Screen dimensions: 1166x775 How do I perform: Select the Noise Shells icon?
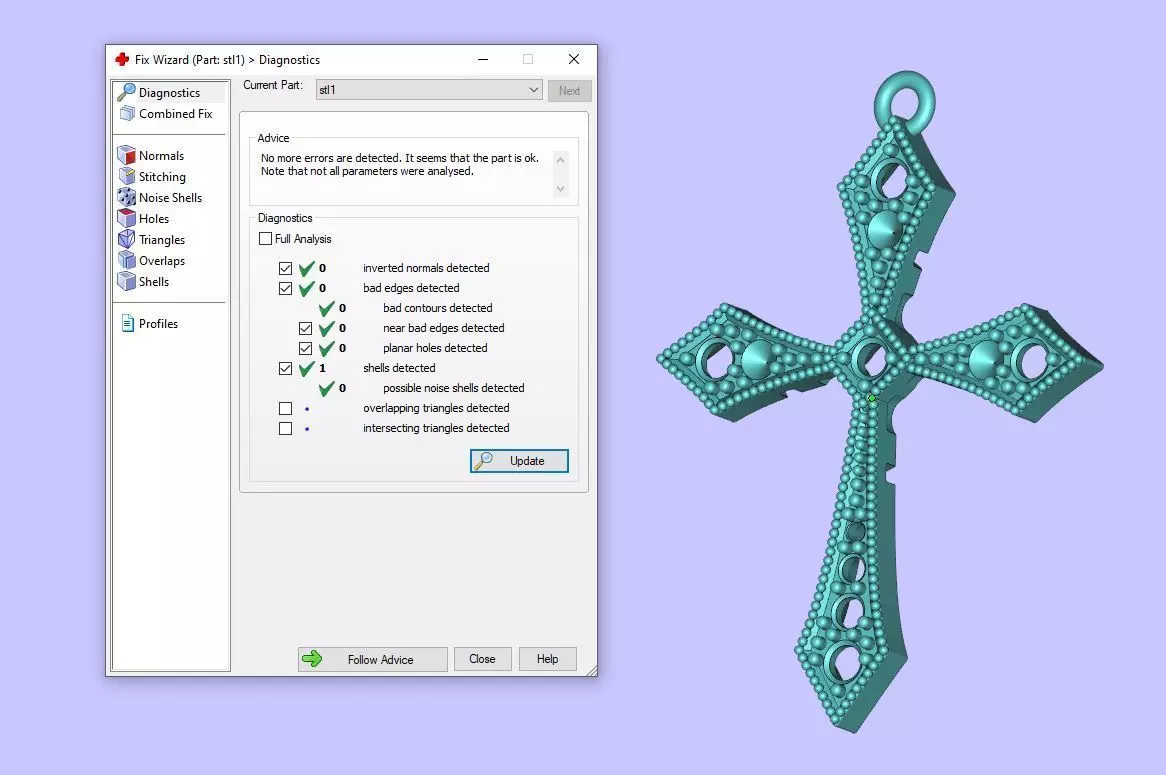tap(126, 197)
